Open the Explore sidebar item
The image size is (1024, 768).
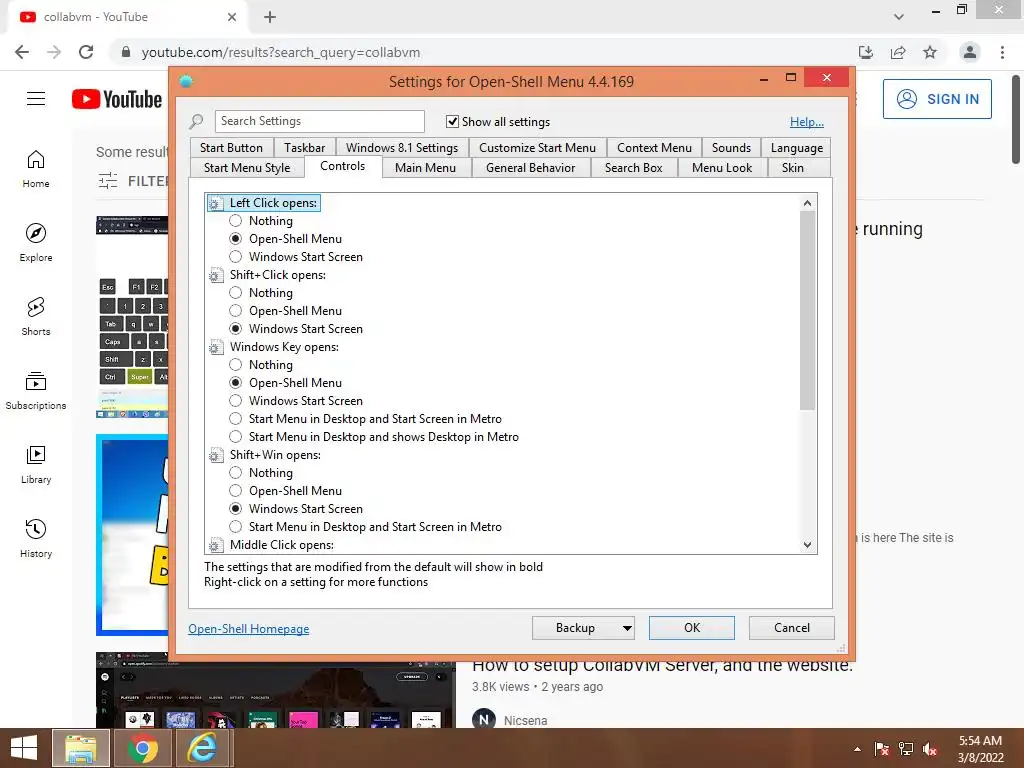click(36, 243)
